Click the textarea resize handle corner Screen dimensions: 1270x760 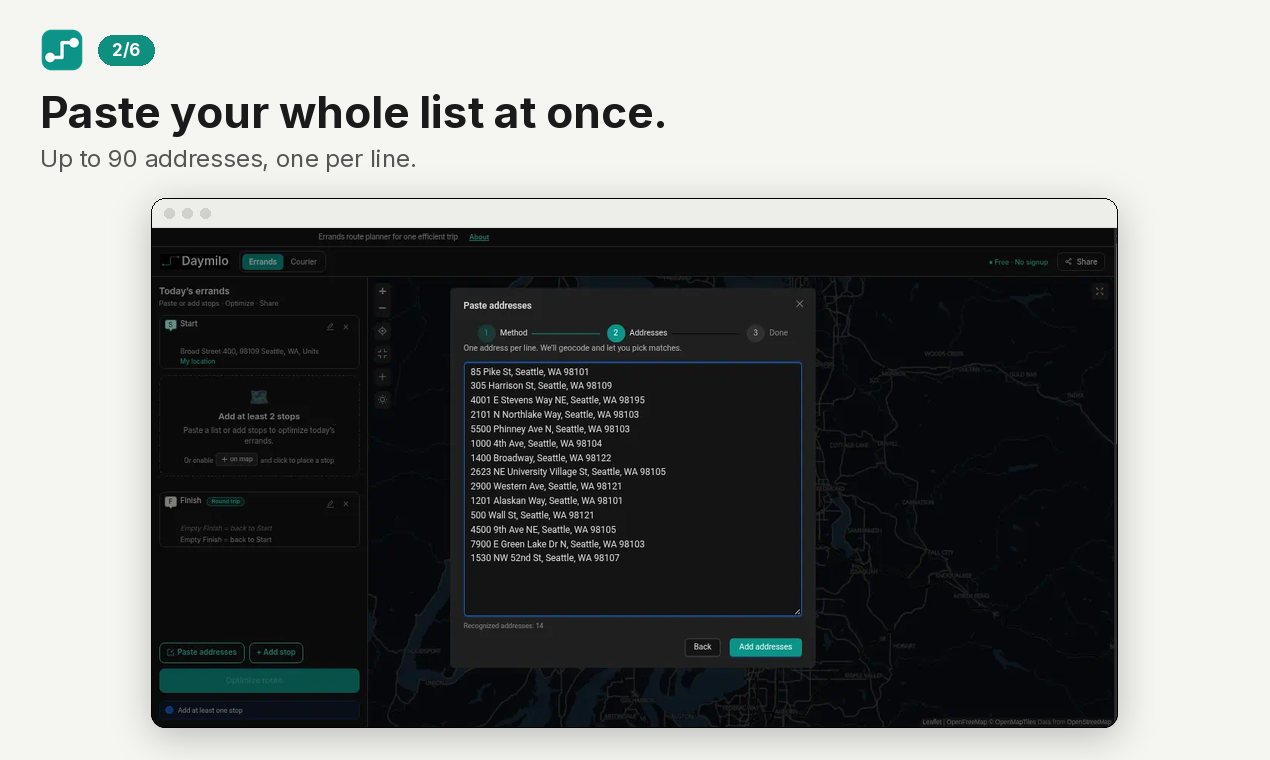(797, 611)
